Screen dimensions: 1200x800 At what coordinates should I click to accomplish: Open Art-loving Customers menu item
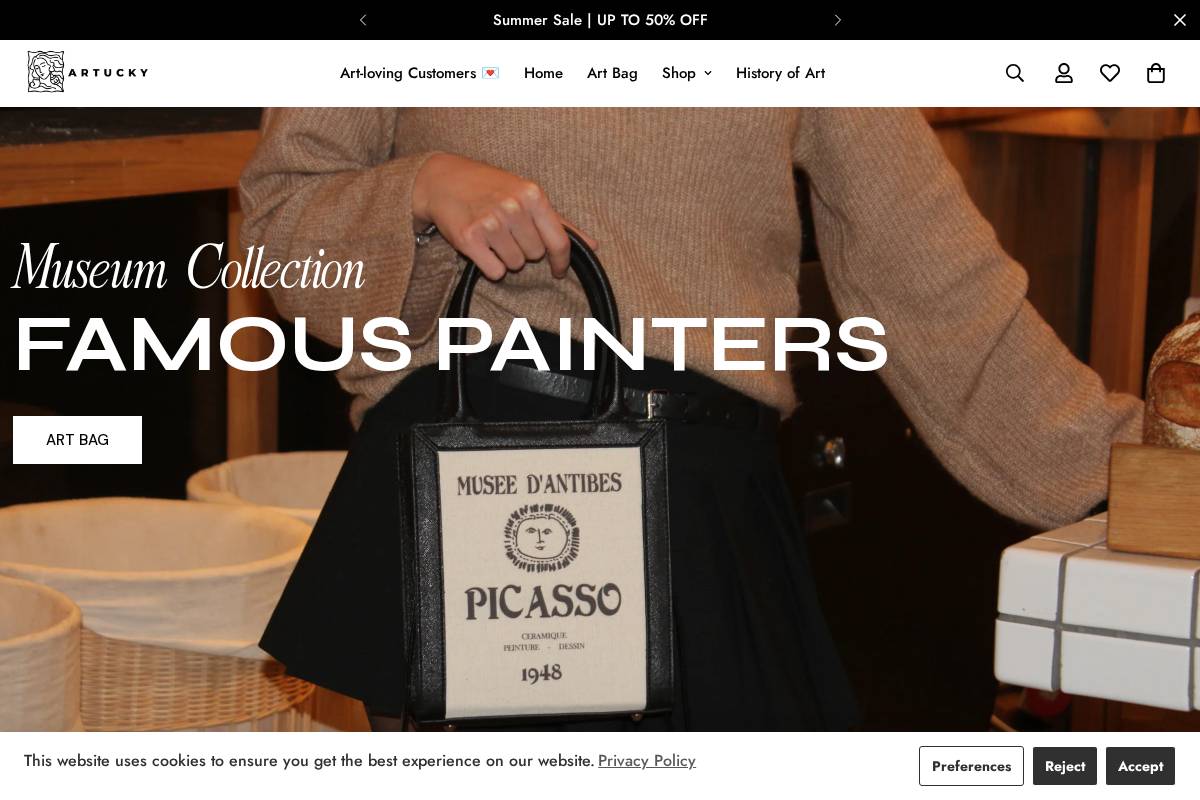pyautogui.click(x=419, y=73)
